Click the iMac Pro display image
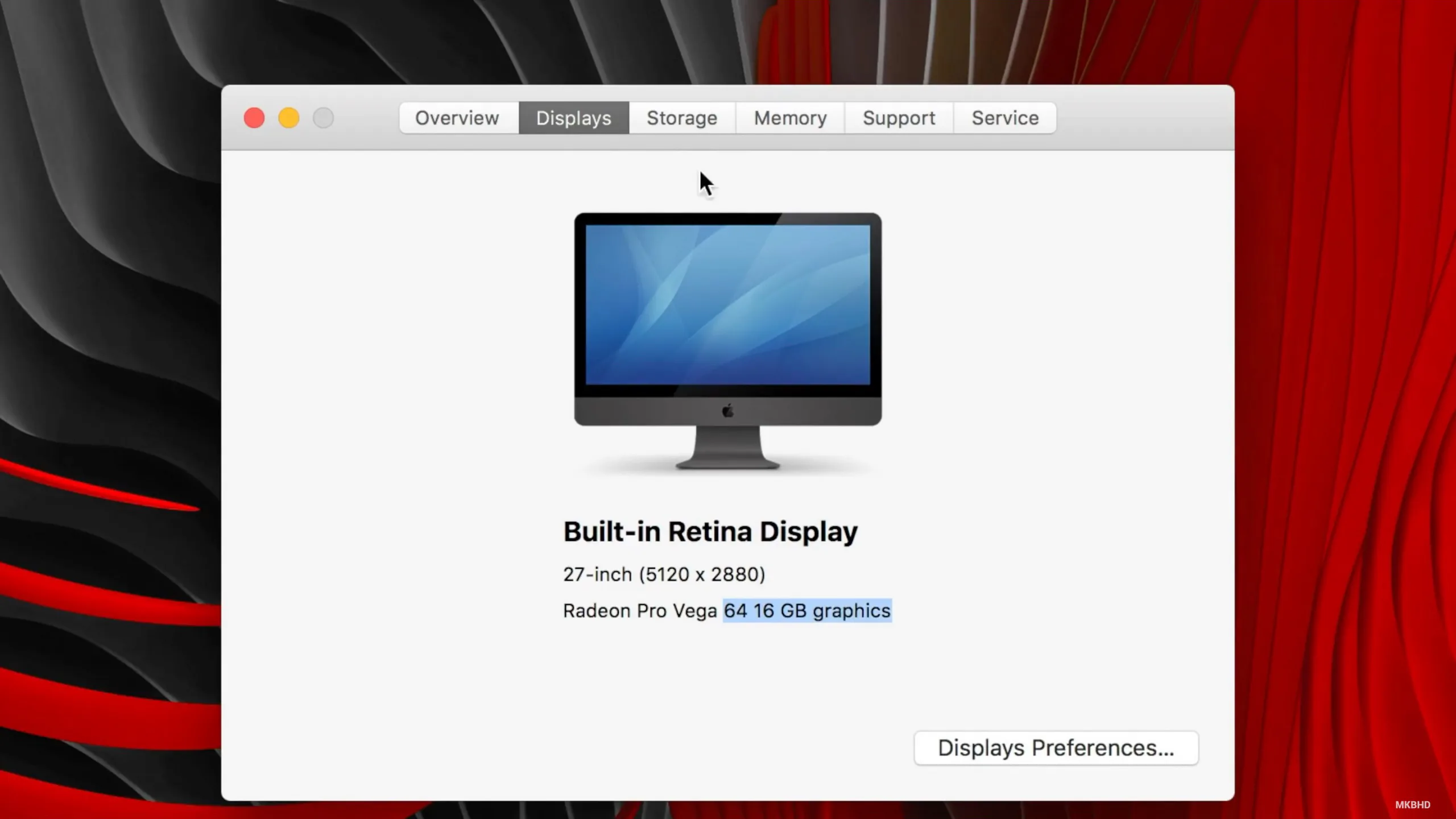This screenshot has height=819, width=1456. click(x=727, y=341)
